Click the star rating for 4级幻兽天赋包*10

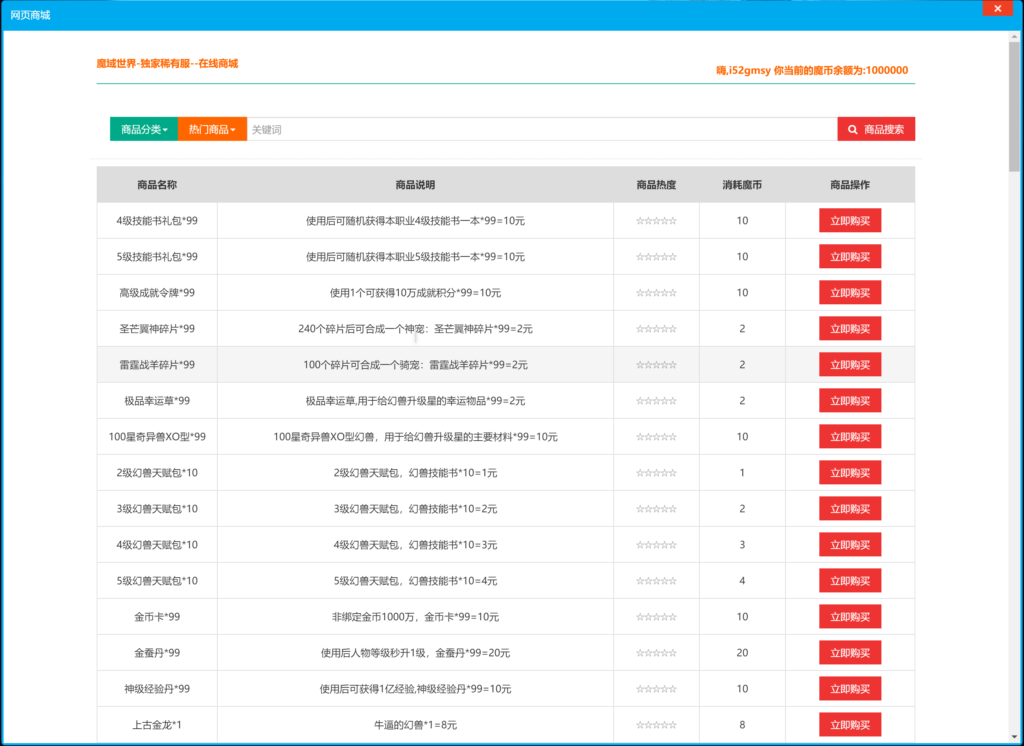pos(656,544)
